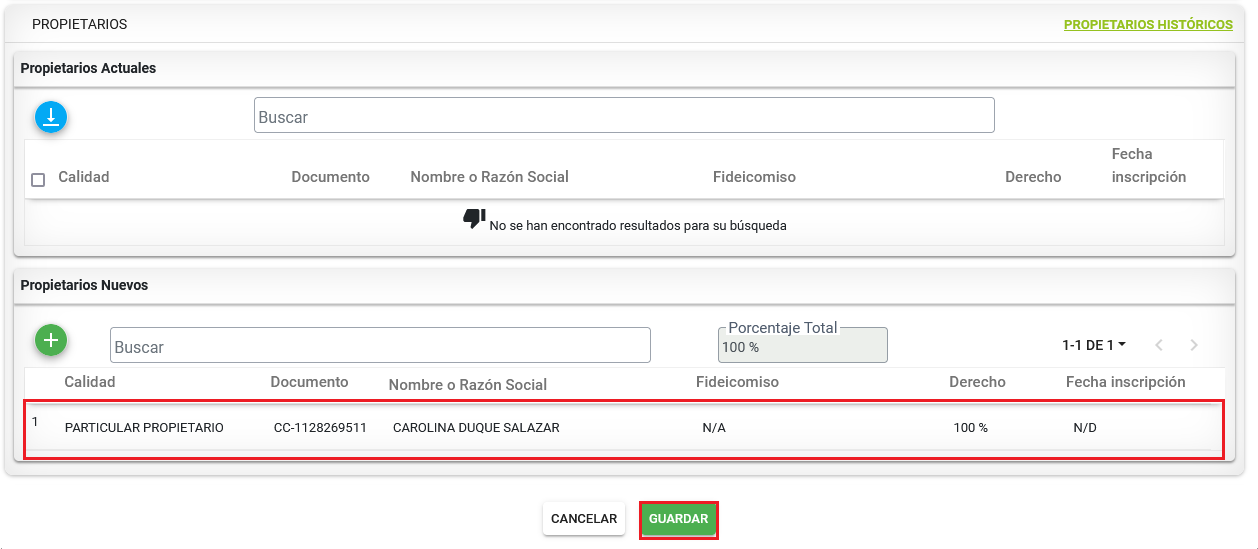Viewport: 1258px width, 549px height.
Task: Click the CC-1128269511 document cell
Action: click(x=320, y=428)
